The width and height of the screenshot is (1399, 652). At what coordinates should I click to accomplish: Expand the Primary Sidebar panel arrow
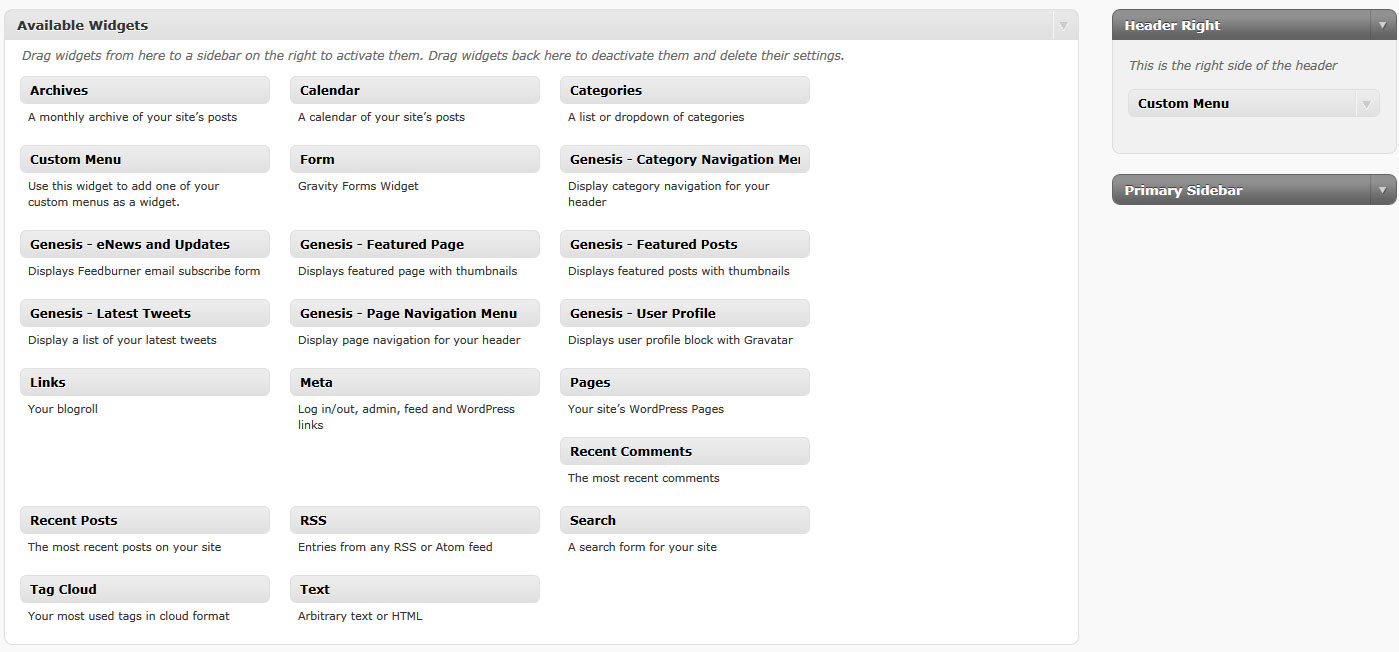pyautogui.click(x=1383, y=190)
